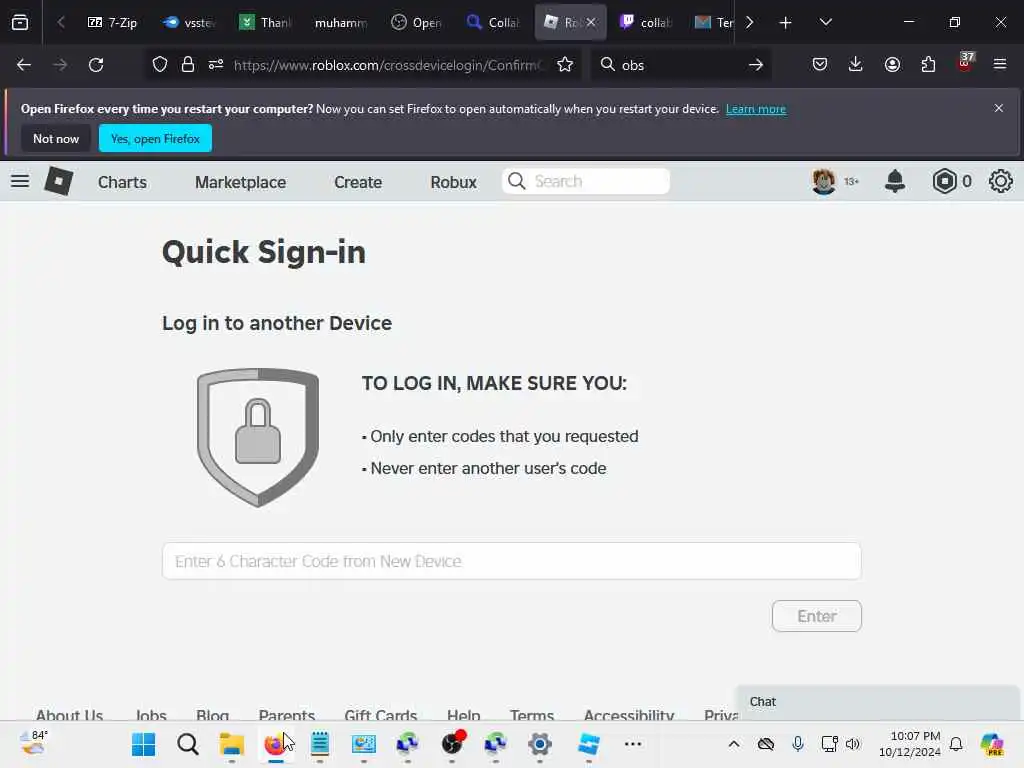
Task: Open the Roblox hamburger navigation menu
Action: coord(20,181)
